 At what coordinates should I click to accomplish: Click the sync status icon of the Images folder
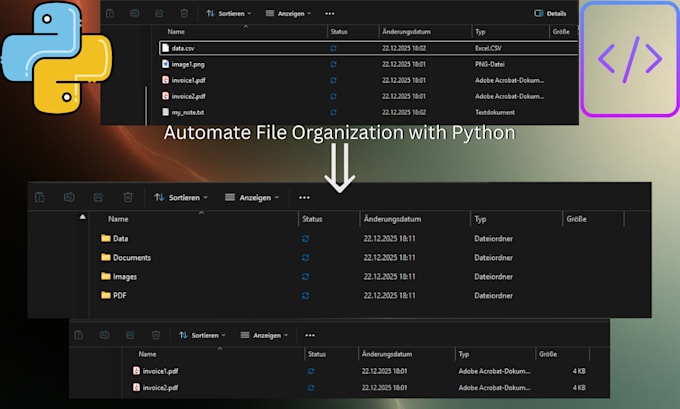[x=306, y=277]
